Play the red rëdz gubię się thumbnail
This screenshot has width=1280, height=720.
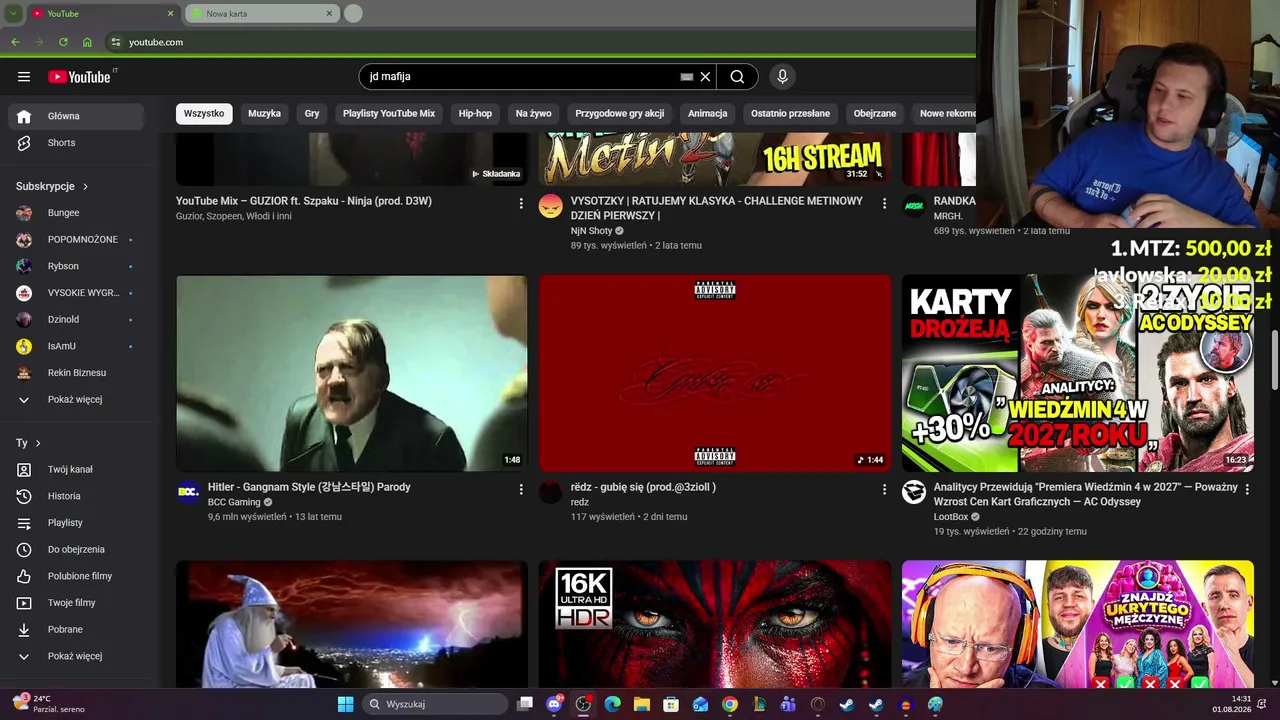click(715, 373)
